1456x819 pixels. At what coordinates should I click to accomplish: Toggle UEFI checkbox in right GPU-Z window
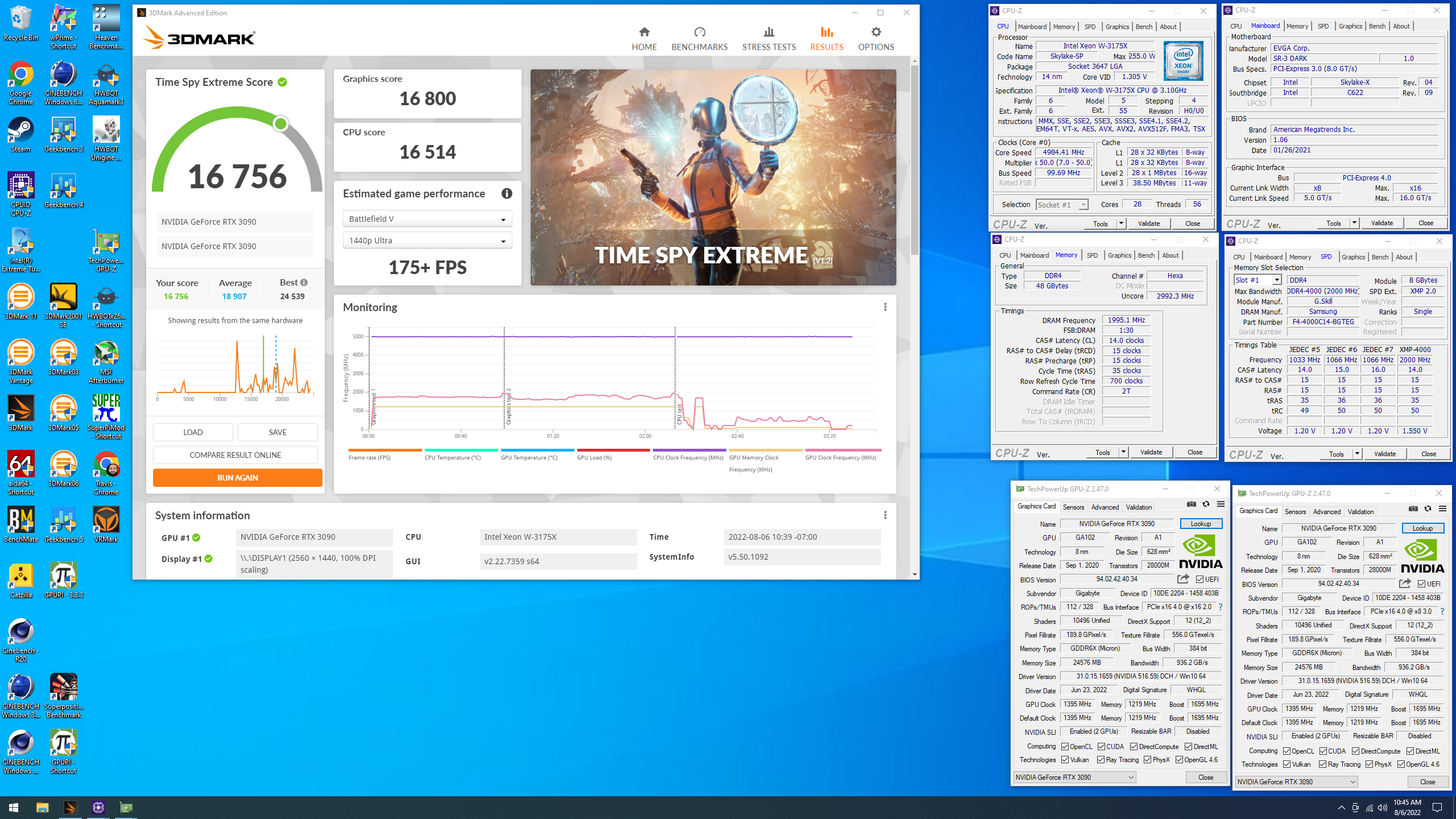pyautogui.click(x=1421, y=584)
